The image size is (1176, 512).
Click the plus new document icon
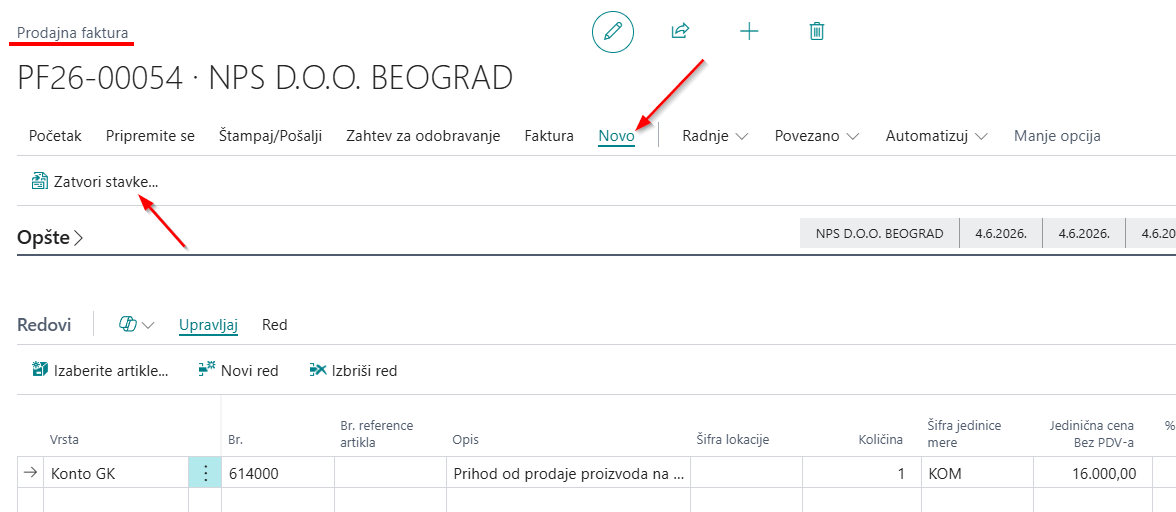coord(748,31)
